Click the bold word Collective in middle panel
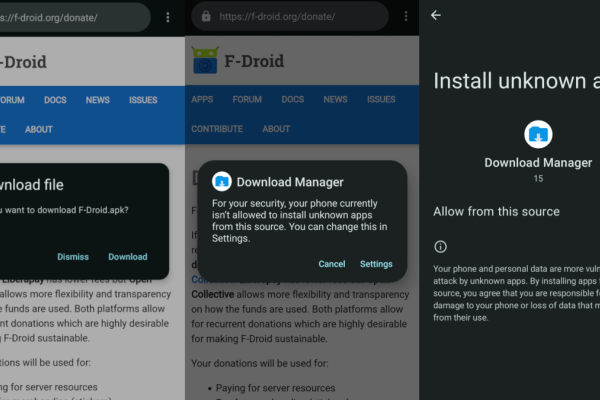 pyautogui.click(x=213, y=294)
